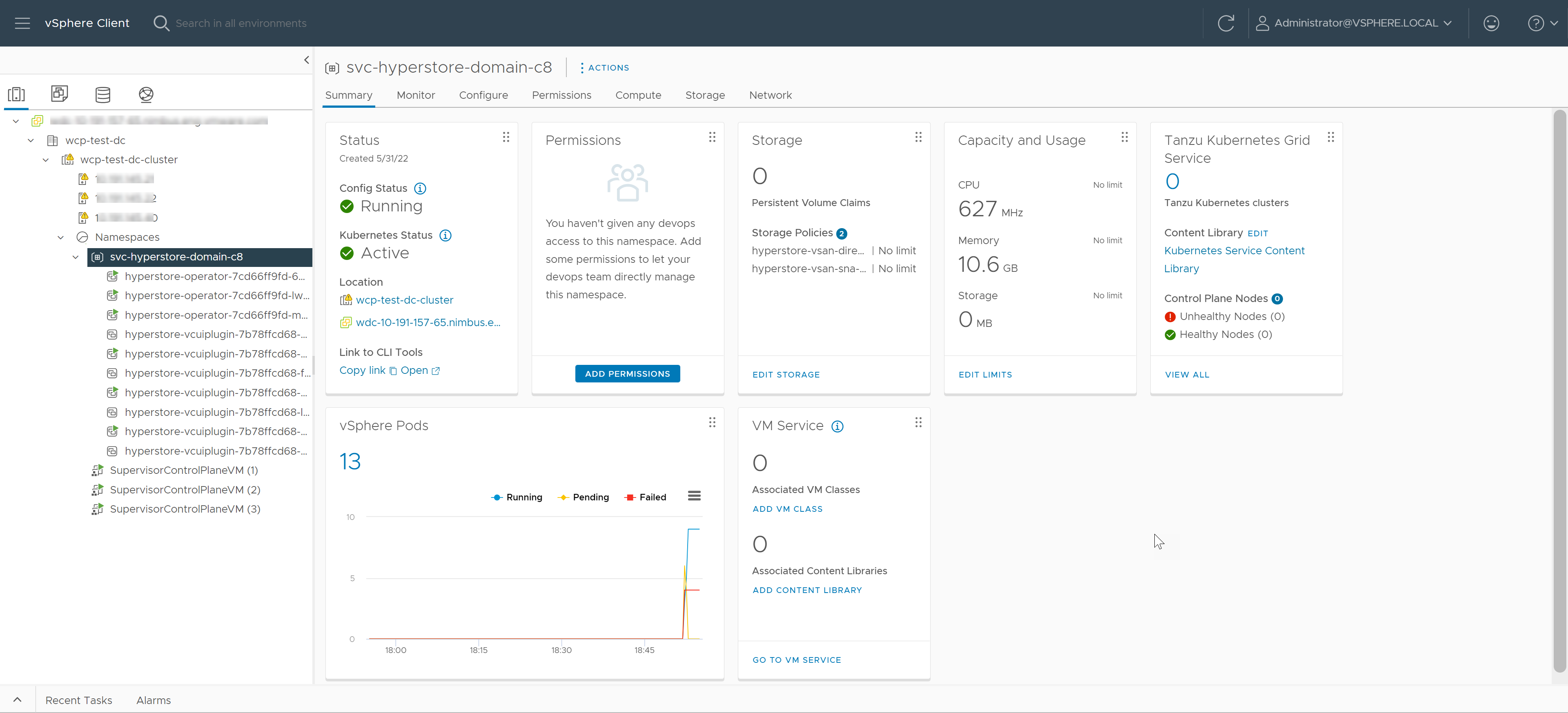Collapse svc-hyperstore-domain-c8 tree node
This screenshot has height=713, width=1568.
click(x=76, y=257)
